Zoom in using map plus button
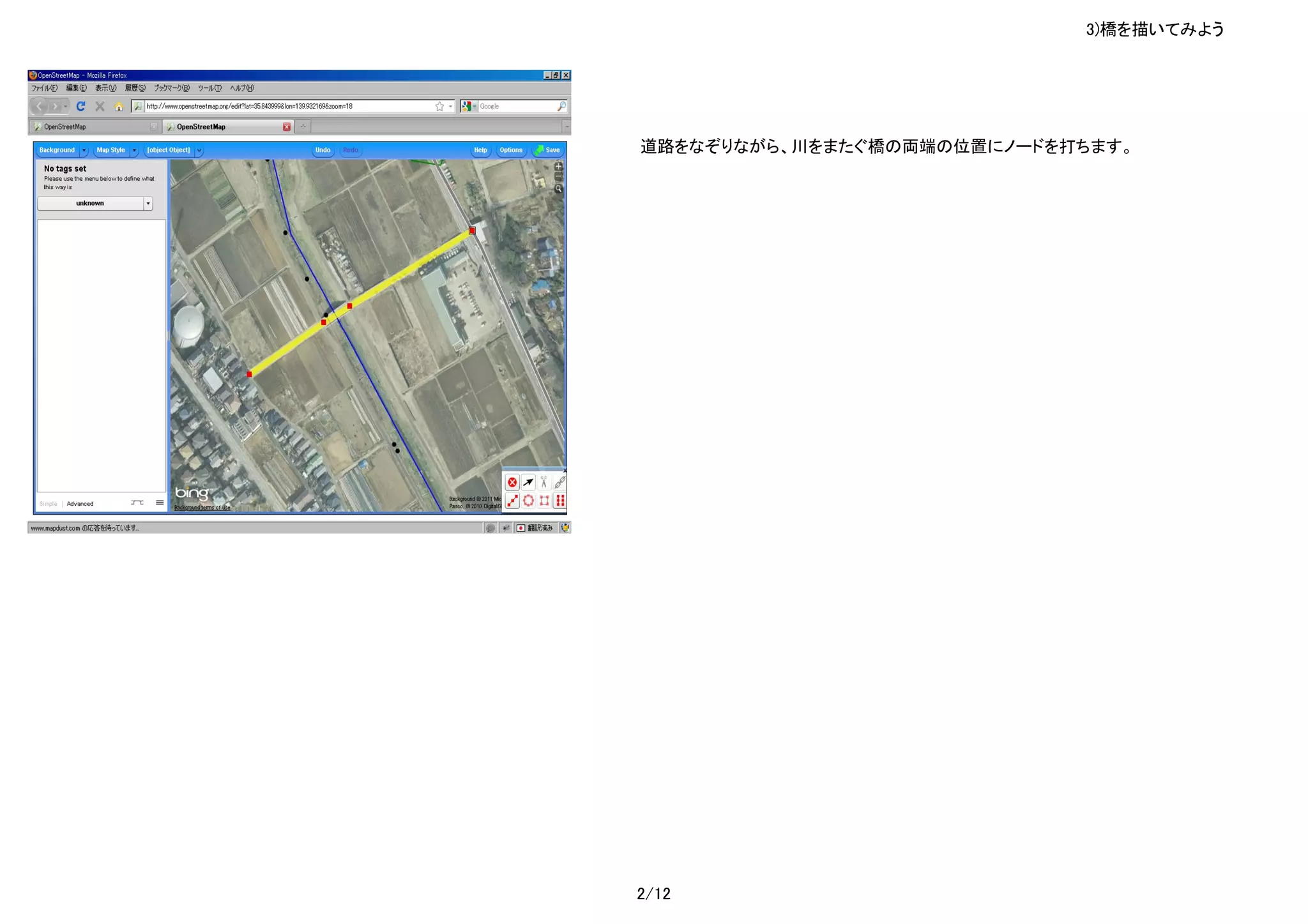This screenshot has height=924, width=1308. click(559, 167)
